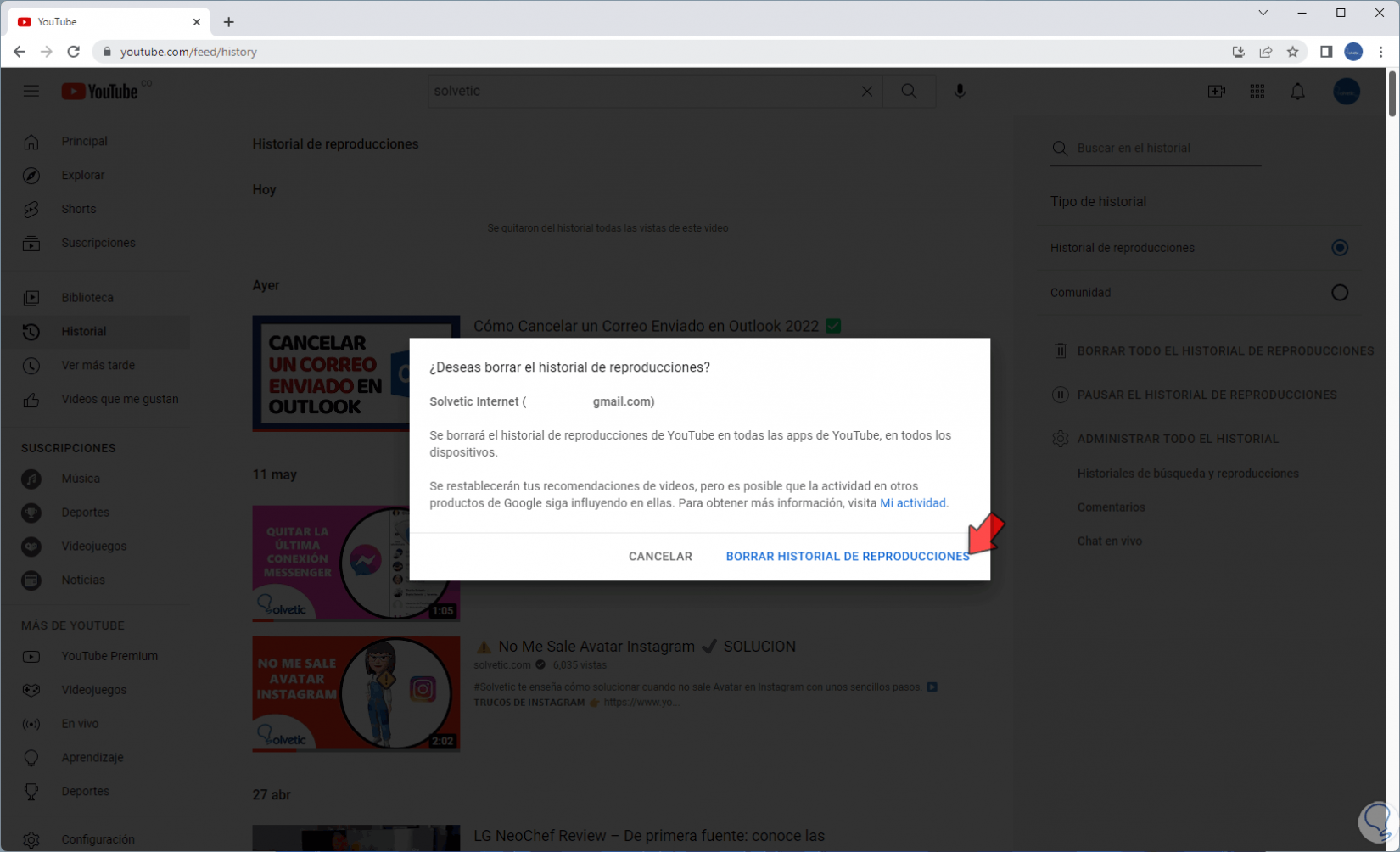
Task: Open Mi actividad link in dialog
Action: tap(913, 503)
